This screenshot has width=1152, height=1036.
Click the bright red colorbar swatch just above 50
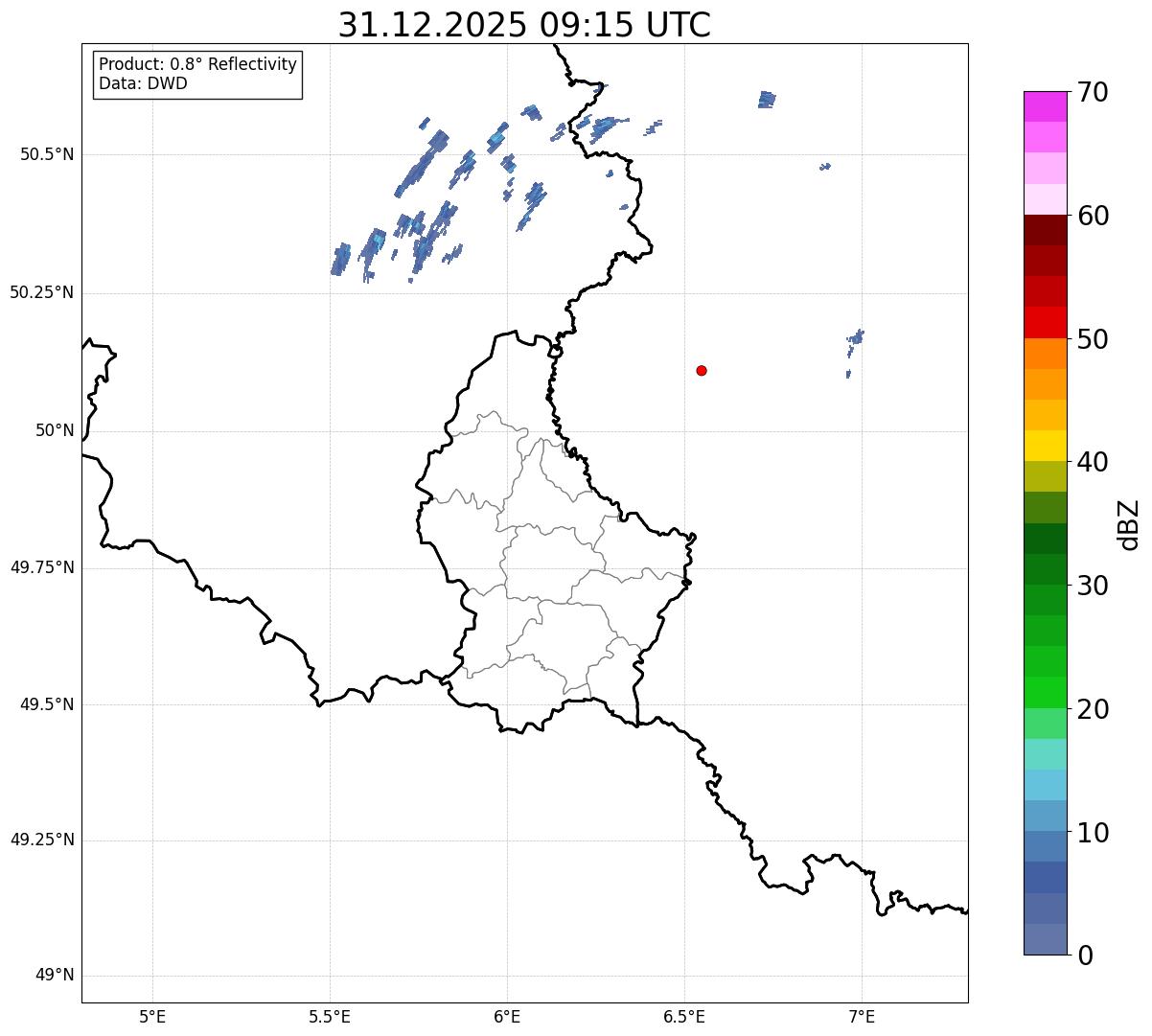[x=1046, y=322]
